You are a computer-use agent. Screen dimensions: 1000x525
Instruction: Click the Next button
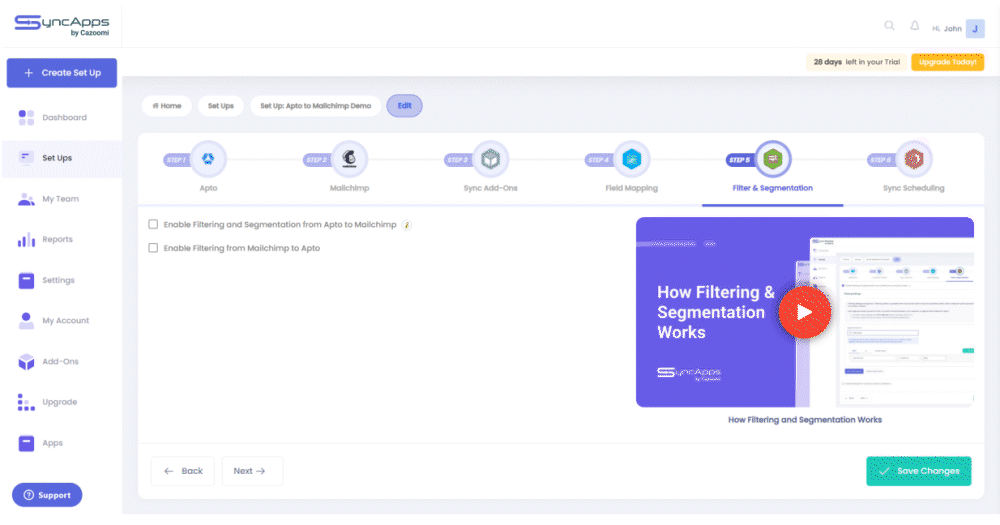pos(252,471)
